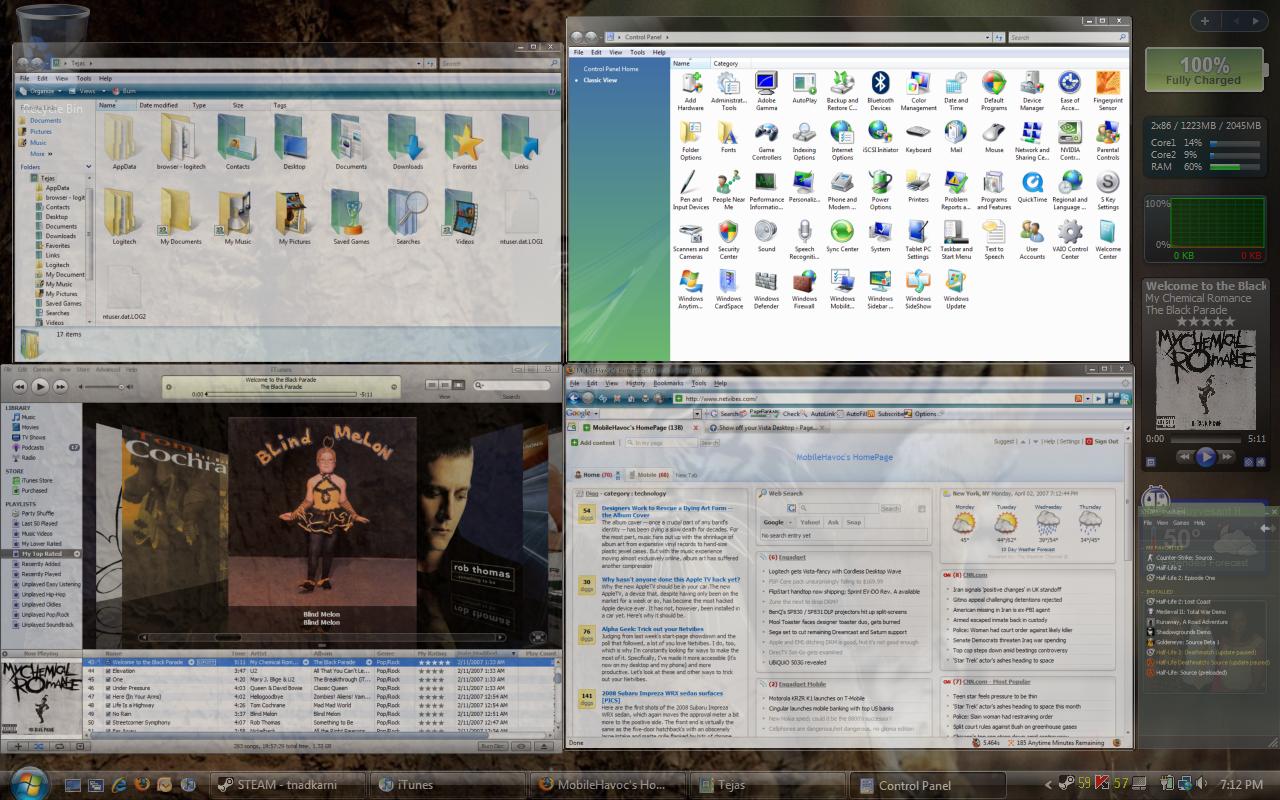Viewport: 1280px width, 800px height.
Task: Click Add content on Netvibes page
Action: pyautogui.click(x=594, y=442)
